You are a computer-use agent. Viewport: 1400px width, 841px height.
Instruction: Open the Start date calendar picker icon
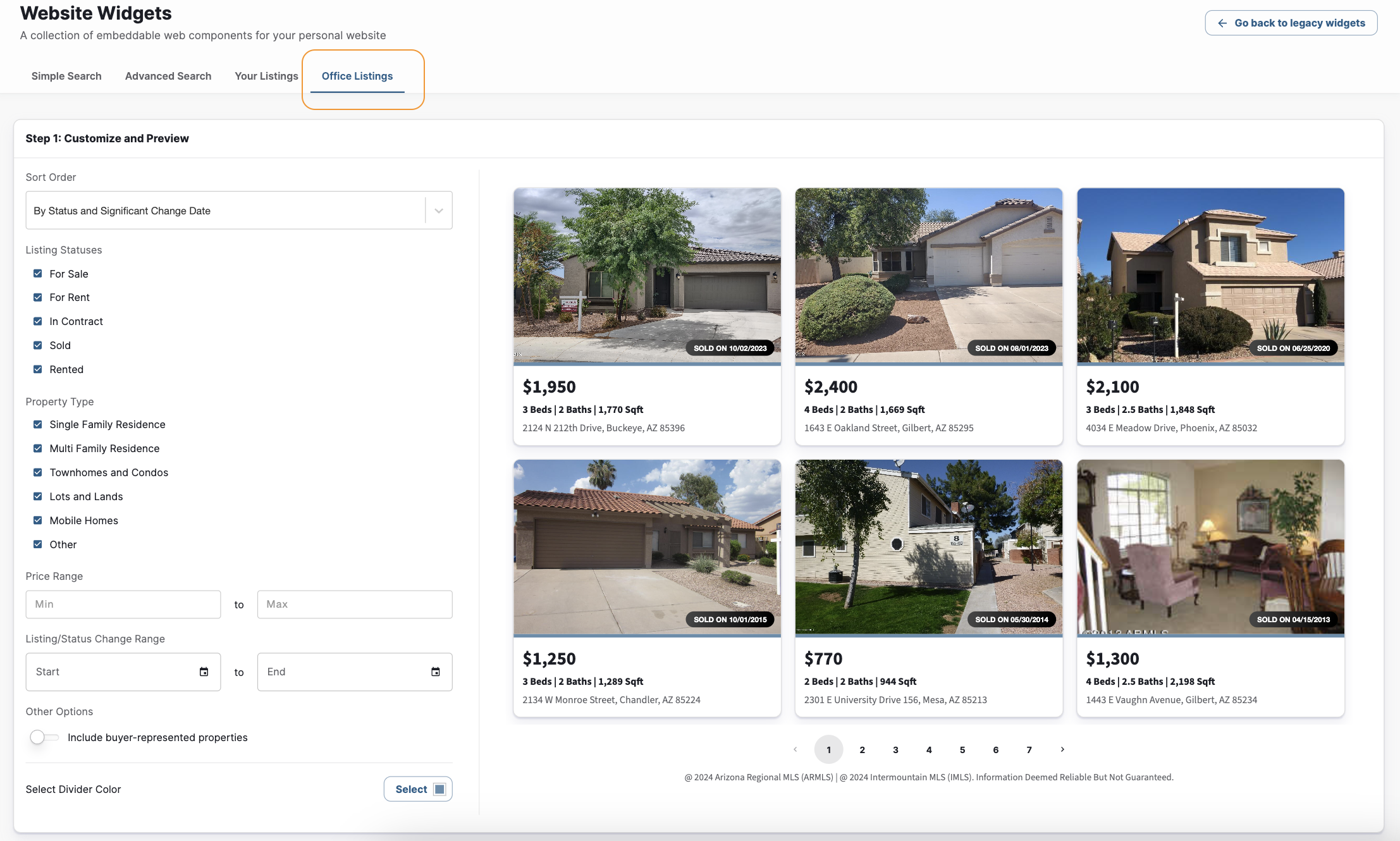[x=204, y=672]
